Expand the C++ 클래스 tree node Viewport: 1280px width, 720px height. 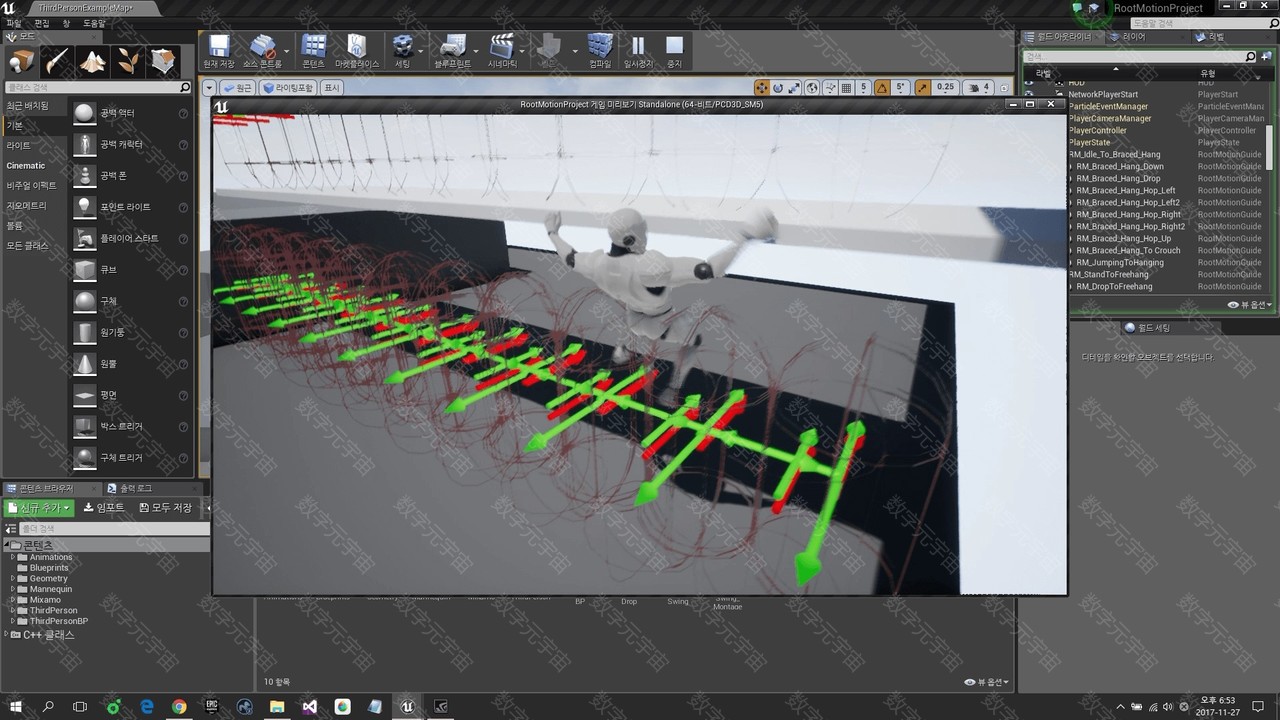click(x=7, y=634)
